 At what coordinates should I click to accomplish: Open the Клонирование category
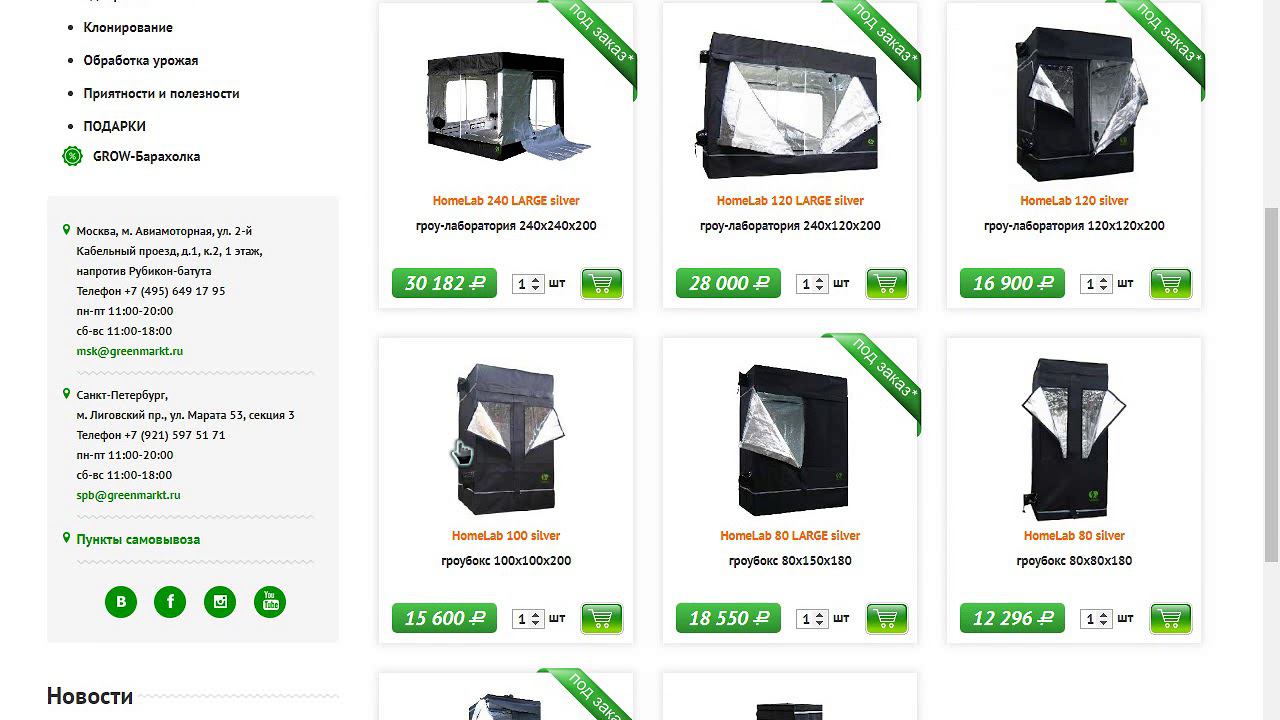pos(128,27)
